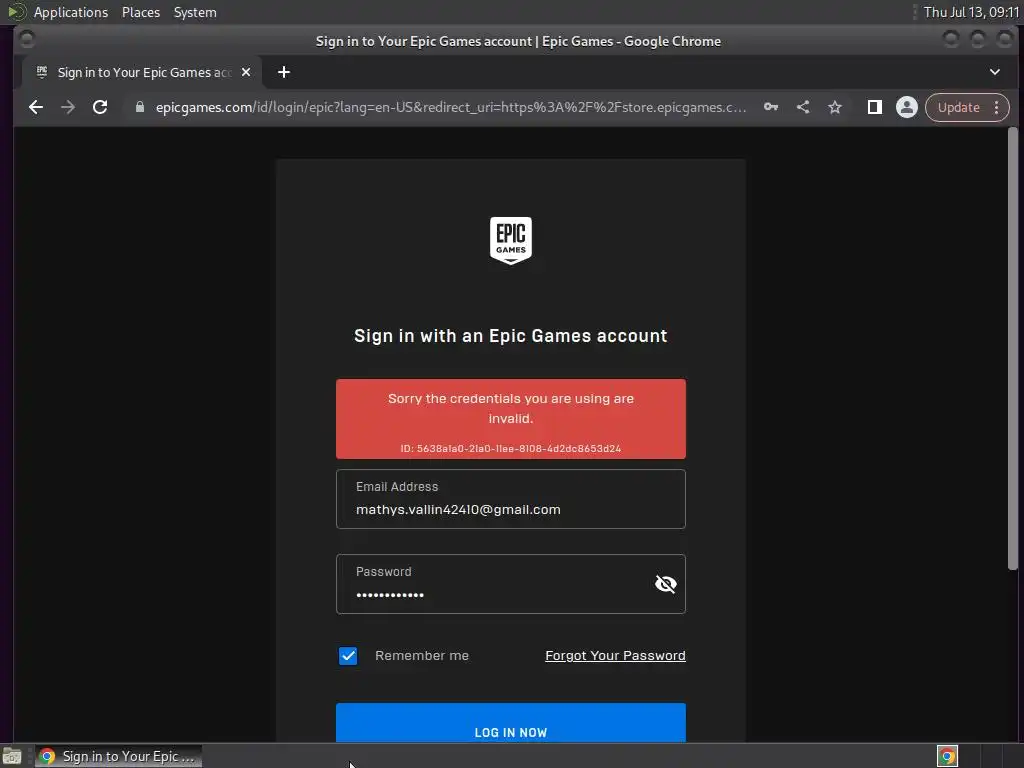Click the LOG IN NOW button
The image size is (1024, 768).
coord(511,723)
